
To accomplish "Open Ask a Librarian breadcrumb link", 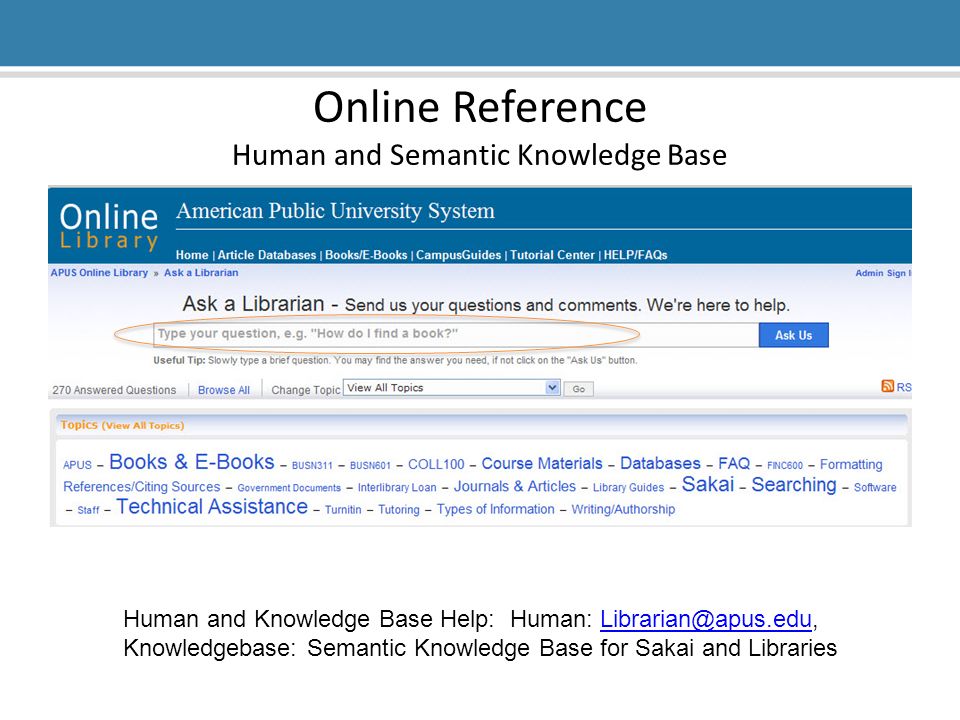I will (x=201, y=272).
